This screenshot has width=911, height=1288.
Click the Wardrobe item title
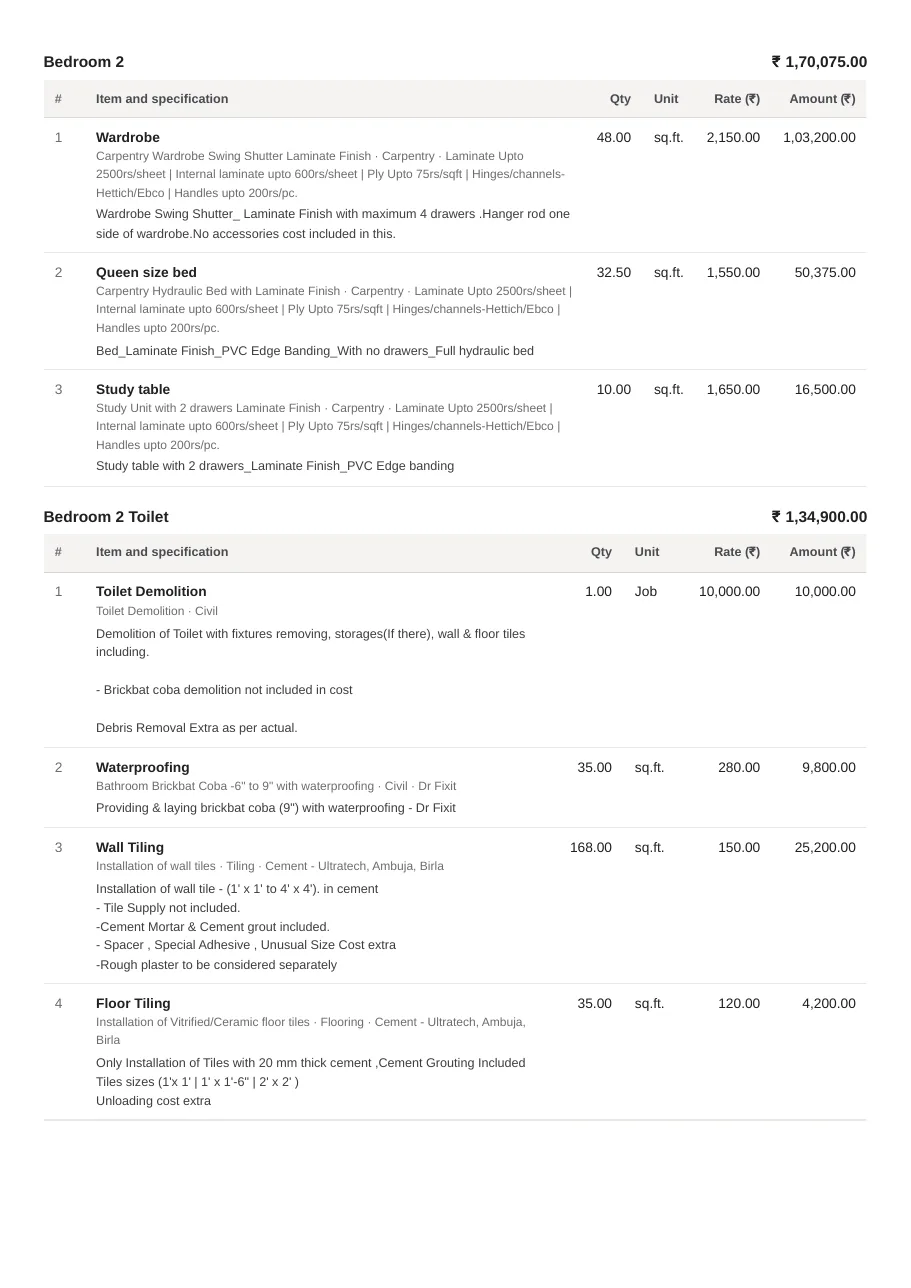(128, 137)
